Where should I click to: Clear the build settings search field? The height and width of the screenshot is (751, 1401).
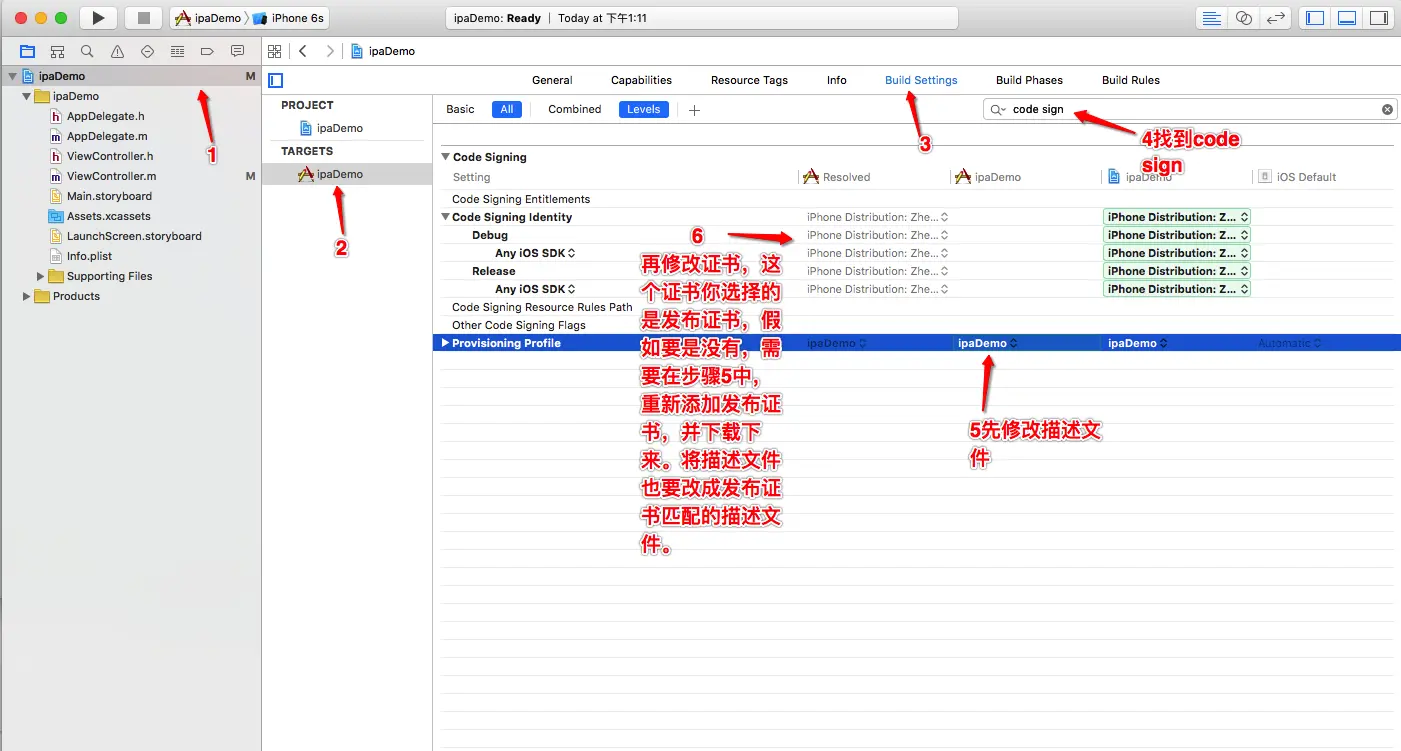pyautogui.click(x=1387, y=110)
